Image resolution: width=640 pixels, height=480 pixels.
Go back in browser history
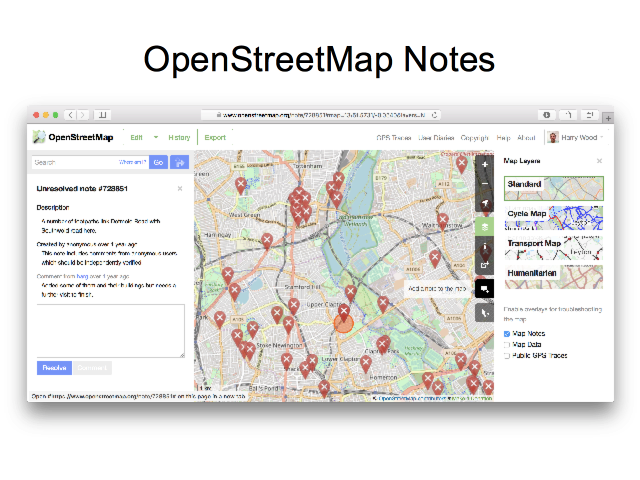point(71,115)
